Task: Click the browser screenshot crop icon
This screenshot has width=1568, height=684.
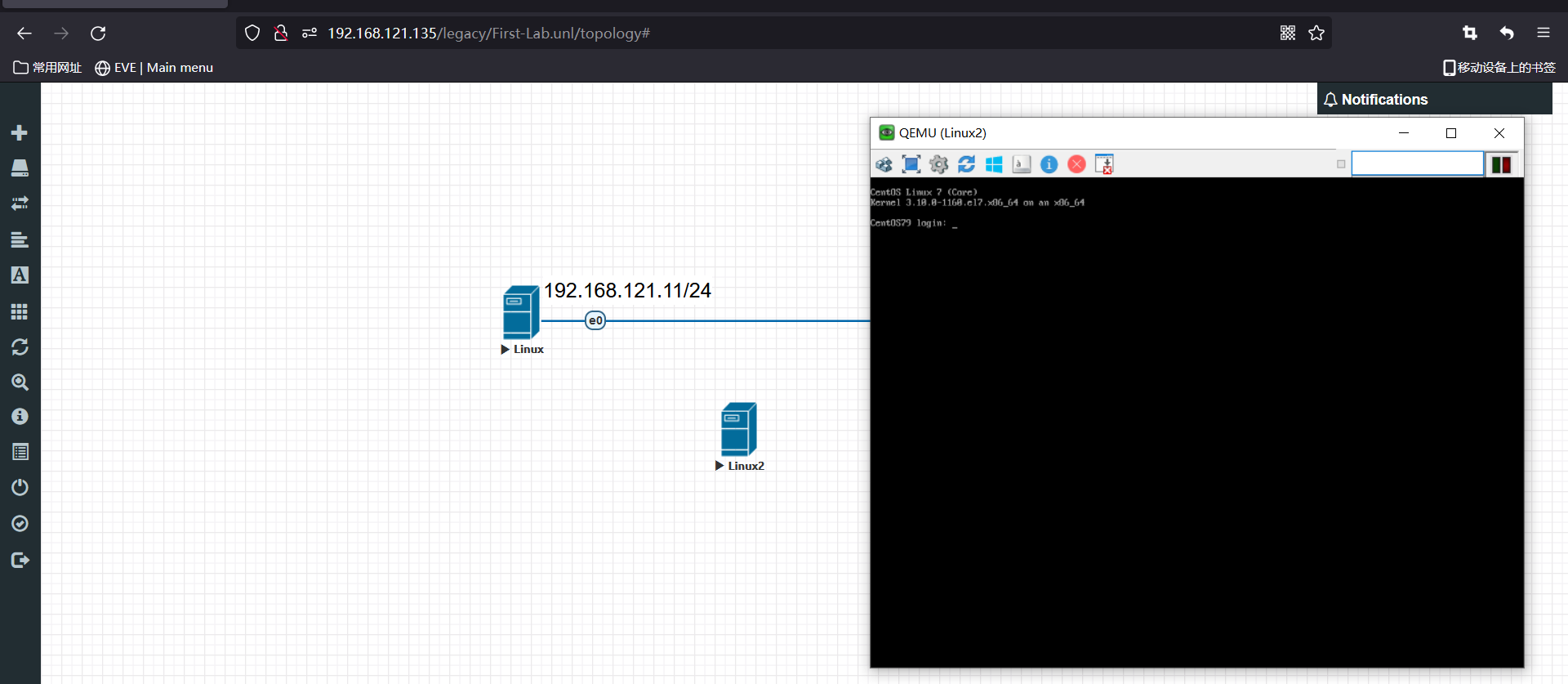Action: pyautogui.click(x=1470, y=33)
